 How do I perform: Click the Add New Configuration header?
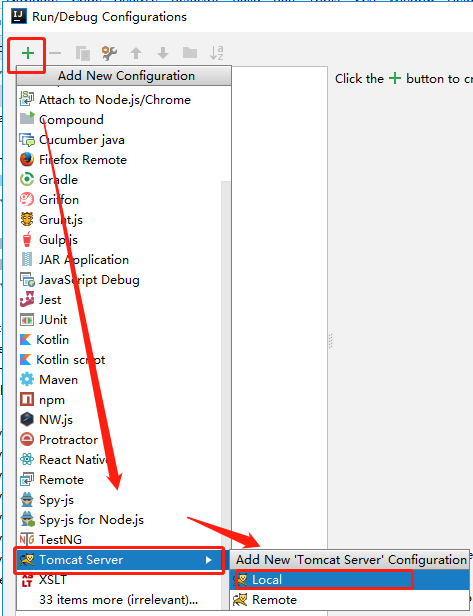click(126, 75)
